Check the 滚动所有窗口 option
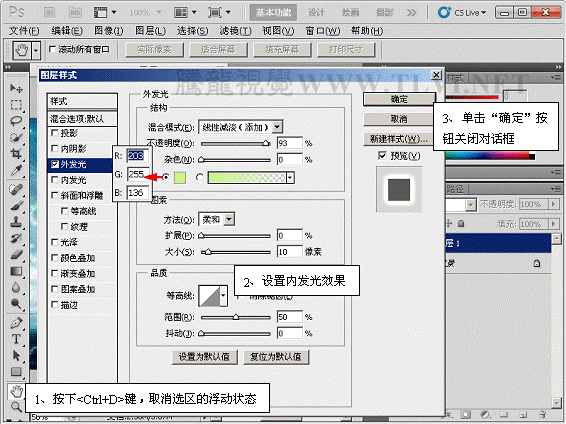566x424 pixels. click(x=52, y=49)
